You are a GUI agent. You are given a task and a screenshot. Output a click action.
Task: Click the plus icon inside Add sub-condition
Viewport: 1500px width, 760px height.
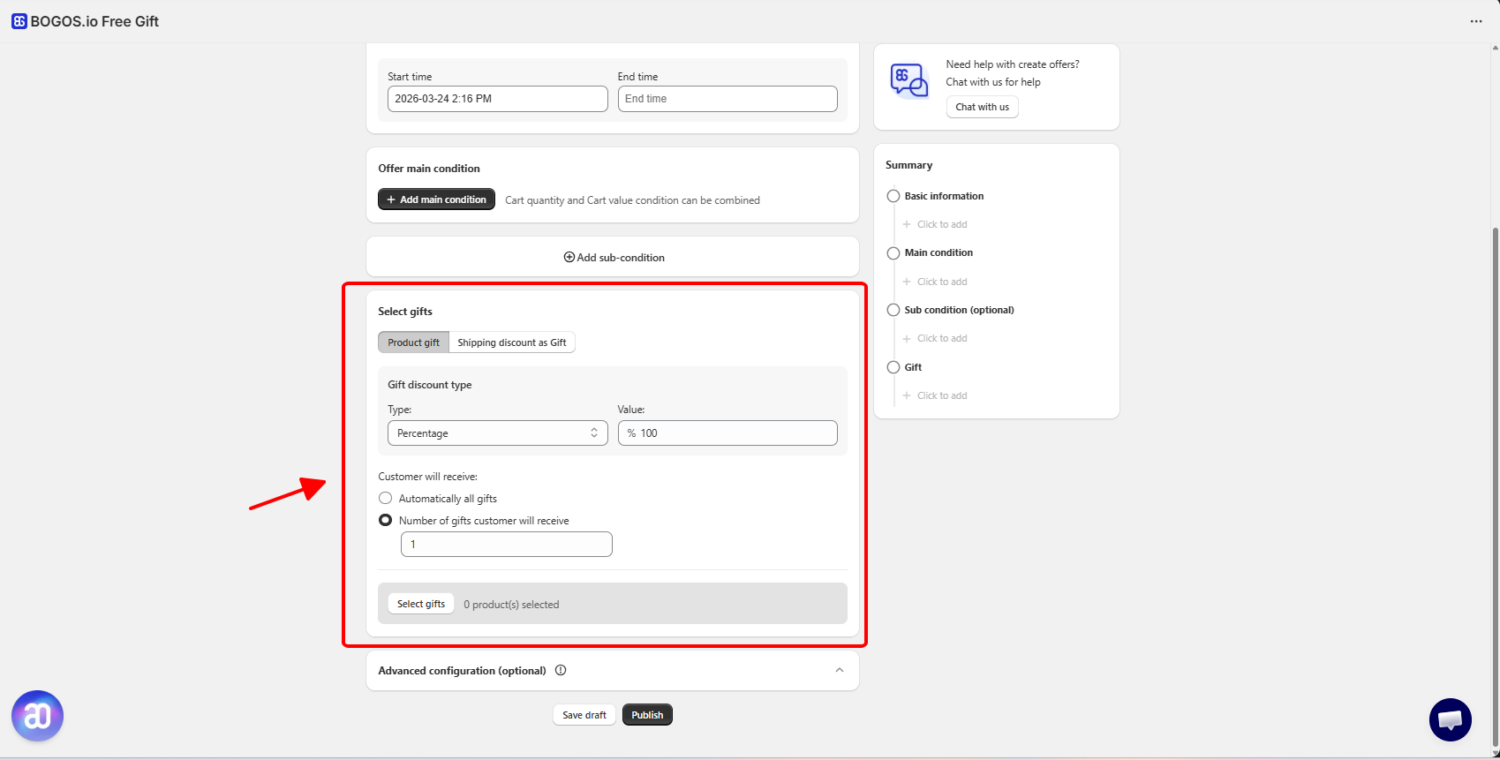568,257
